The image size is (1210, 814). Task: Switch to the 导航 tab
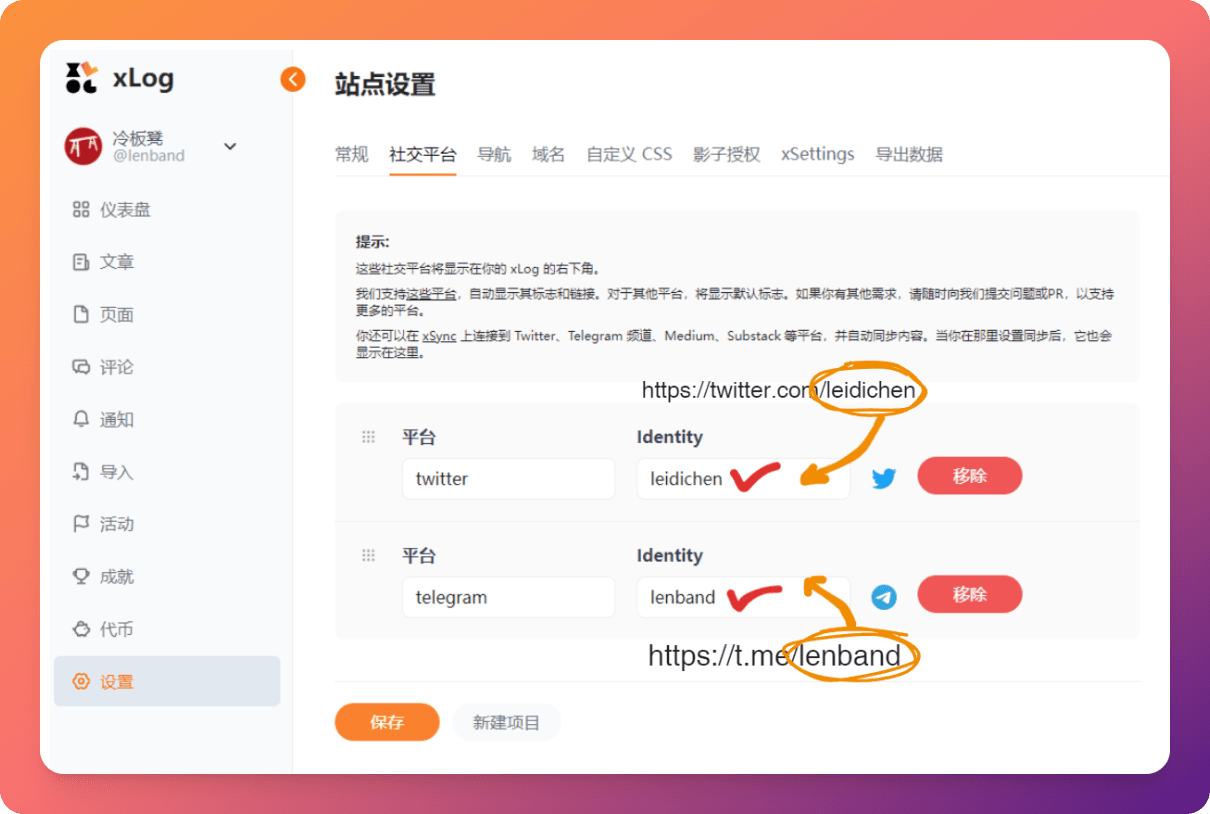coord(494,155)
